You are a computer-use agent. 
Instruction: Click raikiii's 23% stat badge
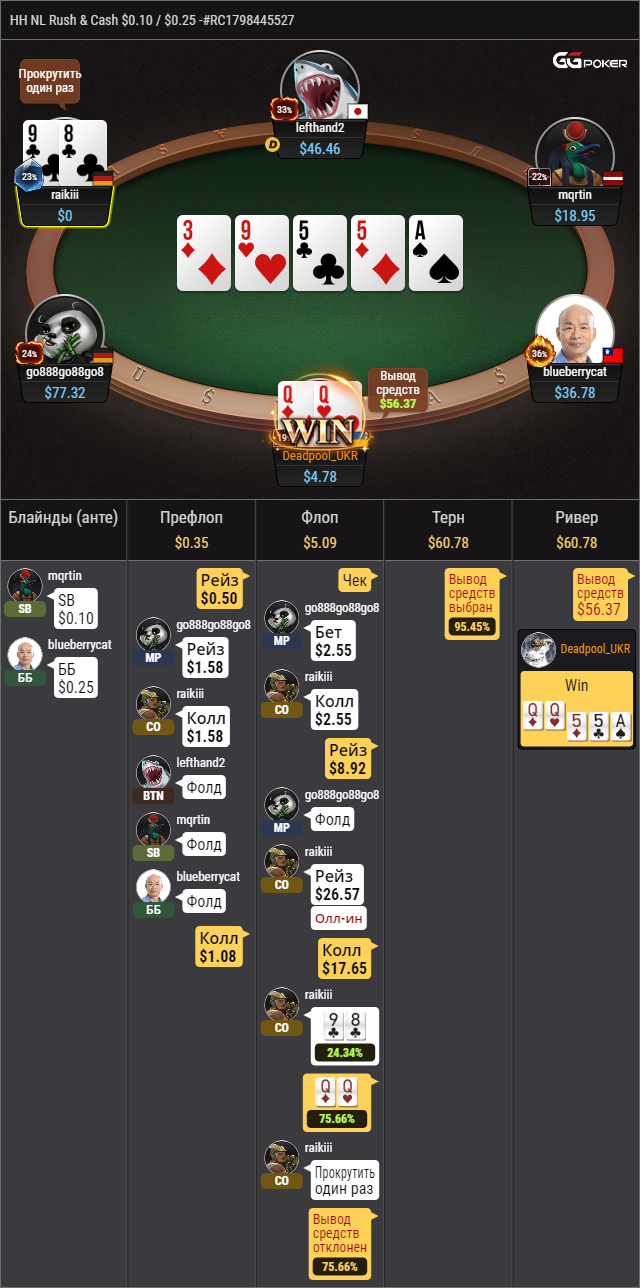click(27, 177)
